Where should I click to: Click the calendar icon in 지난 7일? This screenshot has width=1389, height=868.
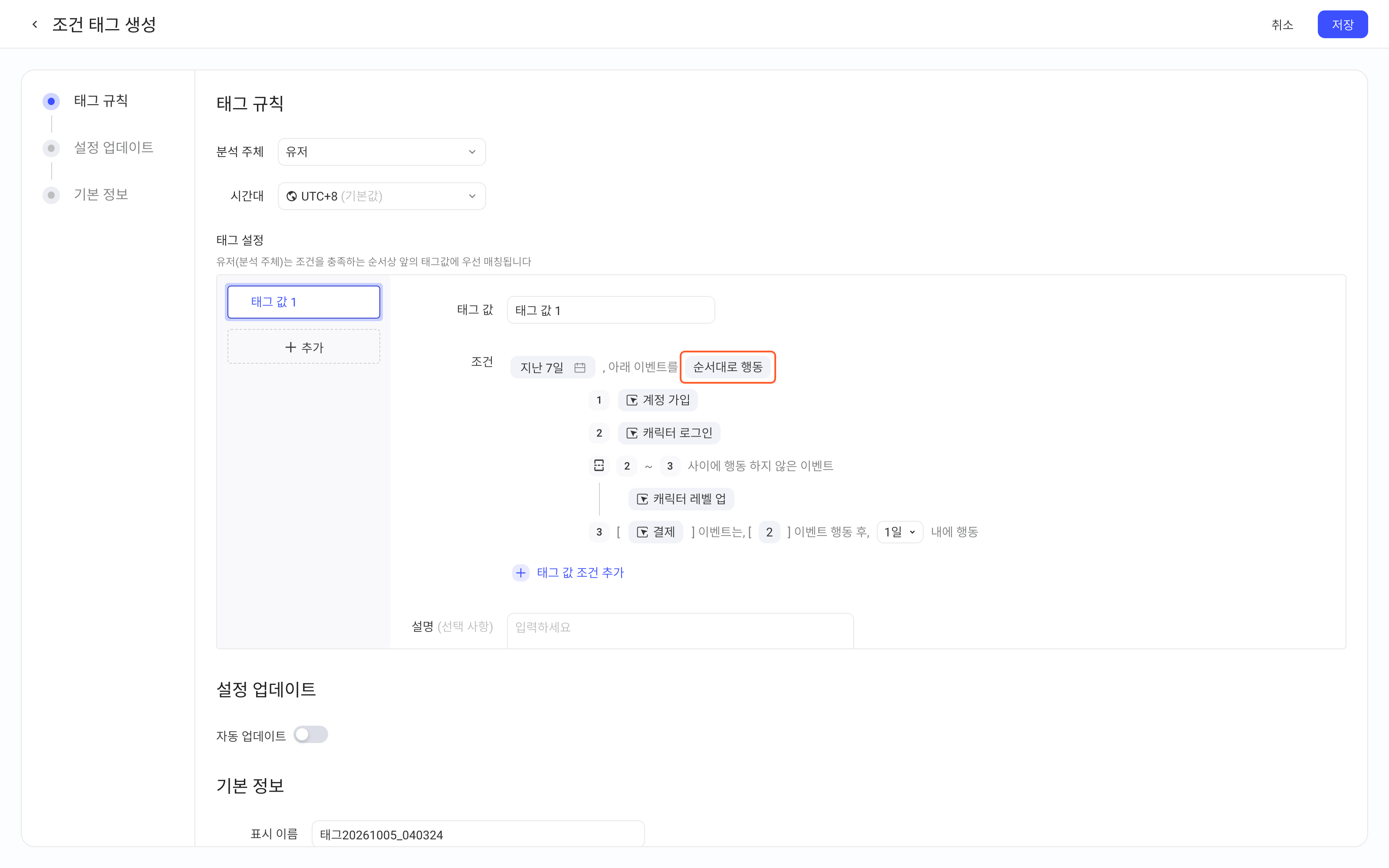(x=580, y=368)
